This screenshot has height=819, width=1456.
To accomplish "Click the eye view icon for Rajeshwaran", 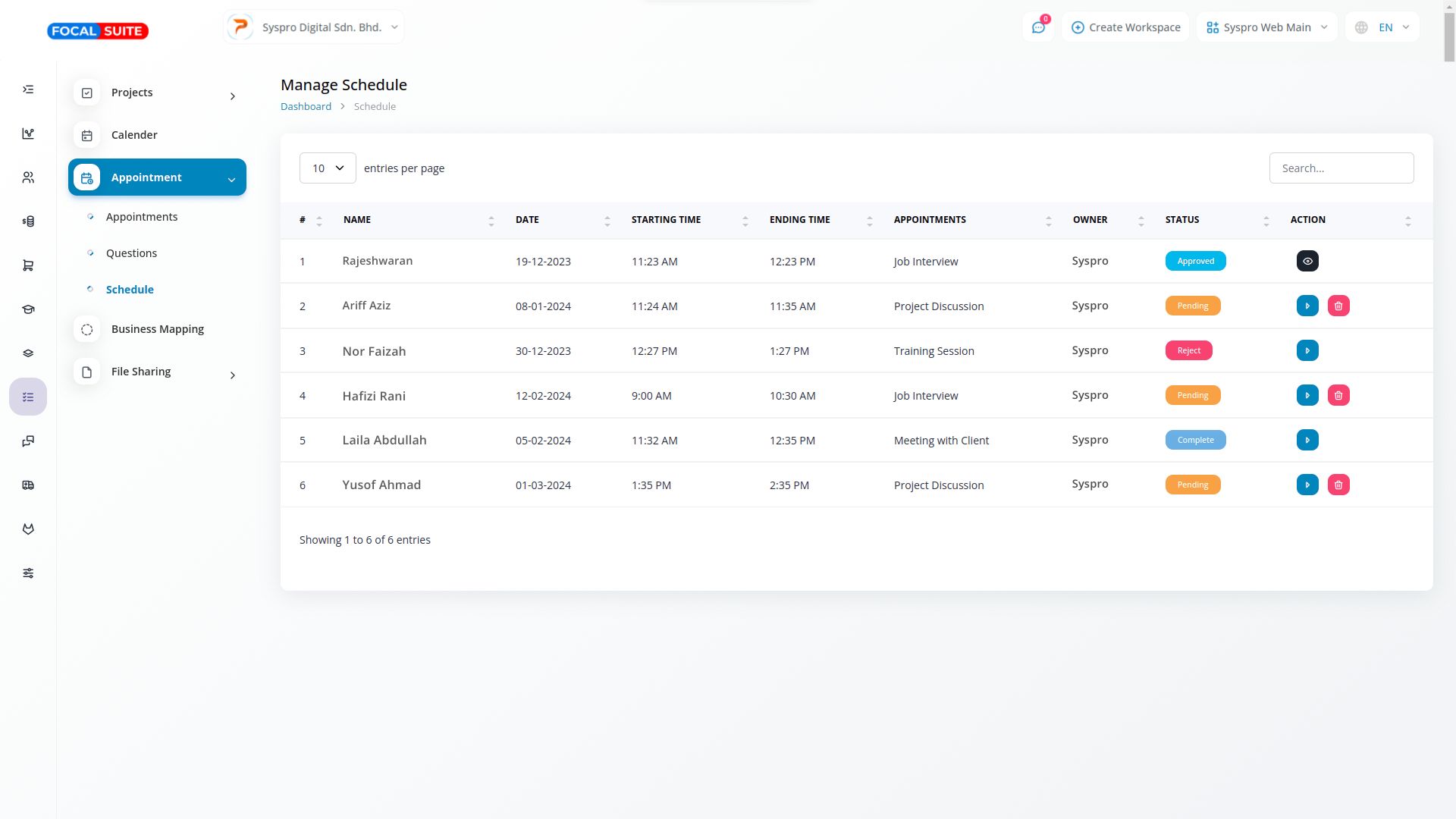I will (x=1307, y=261).
